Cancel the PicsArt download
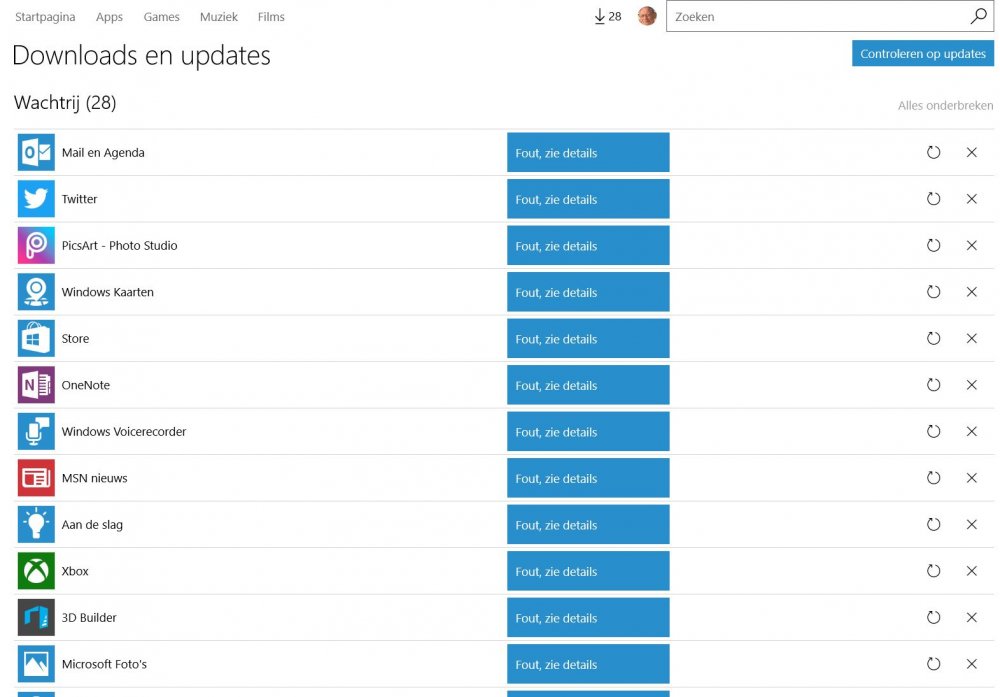 [x=972, y=246]
